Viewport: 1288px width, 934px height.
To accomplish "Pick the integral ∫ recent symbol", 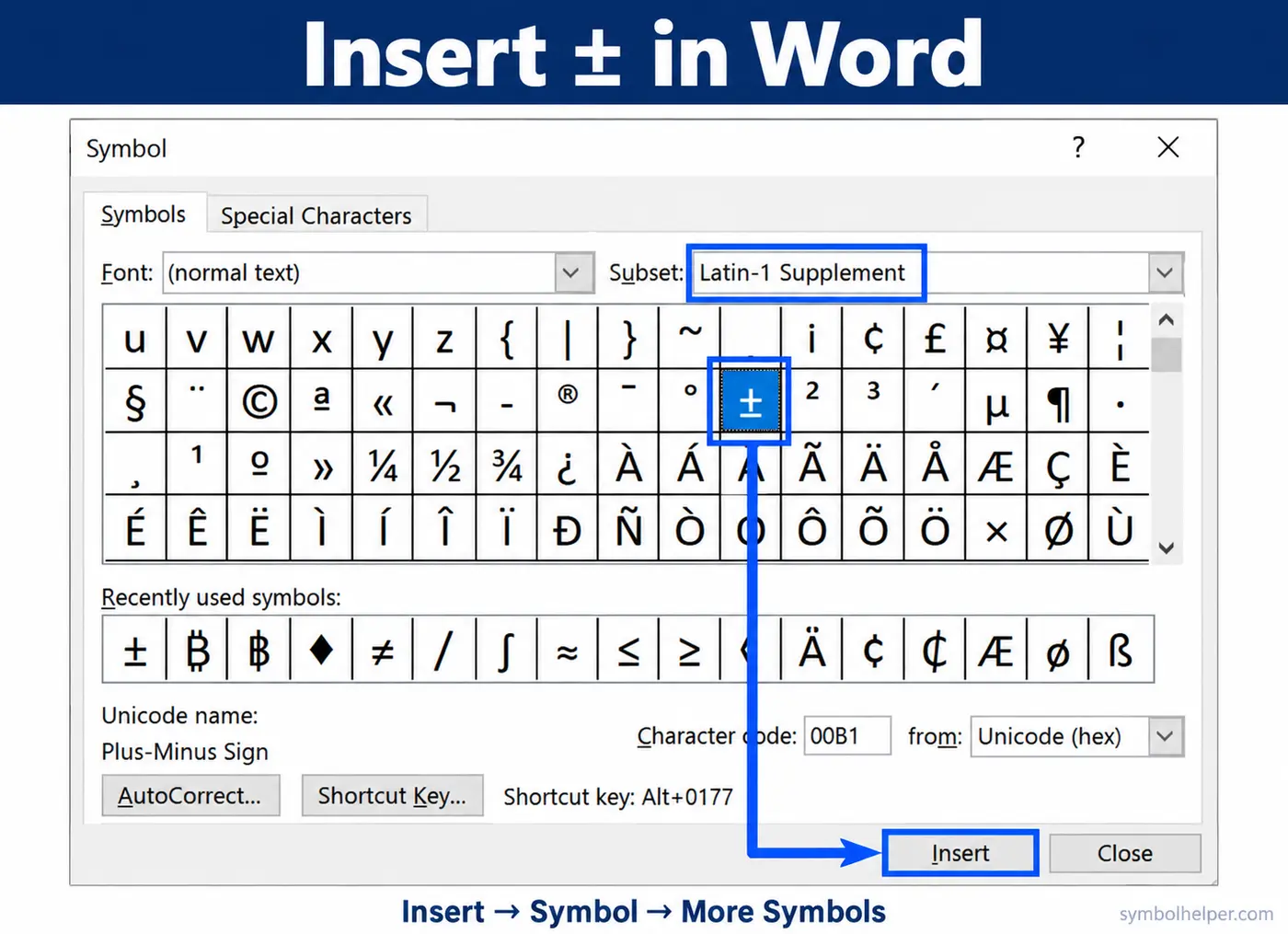I will (x=506, y=651).
